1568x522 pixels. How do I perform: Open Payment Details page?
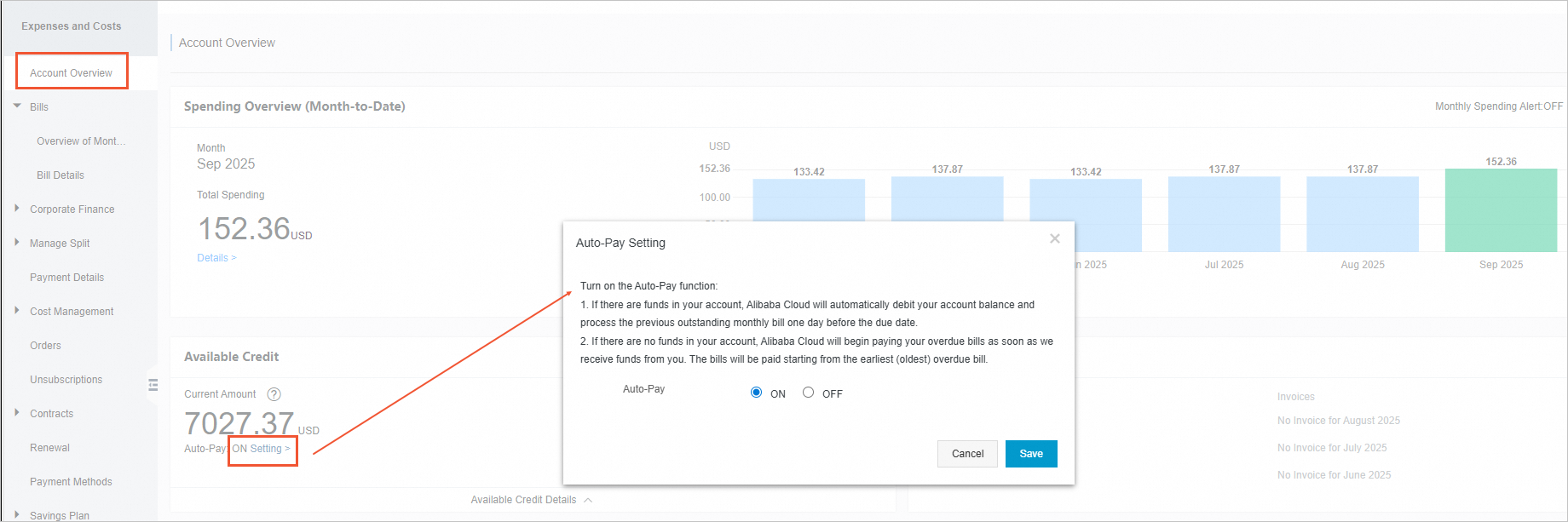66,278
